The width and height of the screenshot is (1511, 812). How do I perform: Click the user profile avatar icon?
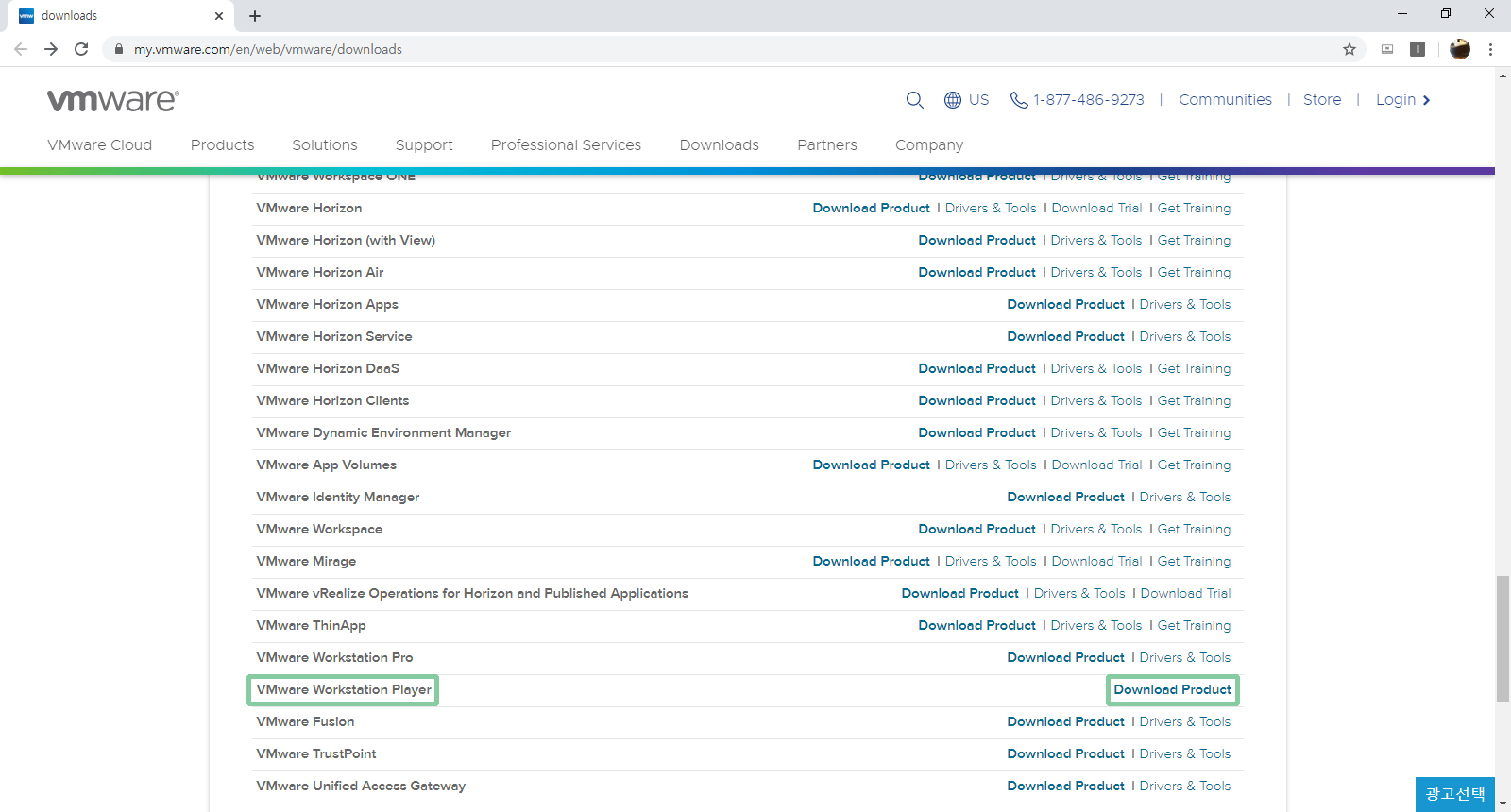point(1460,49)
